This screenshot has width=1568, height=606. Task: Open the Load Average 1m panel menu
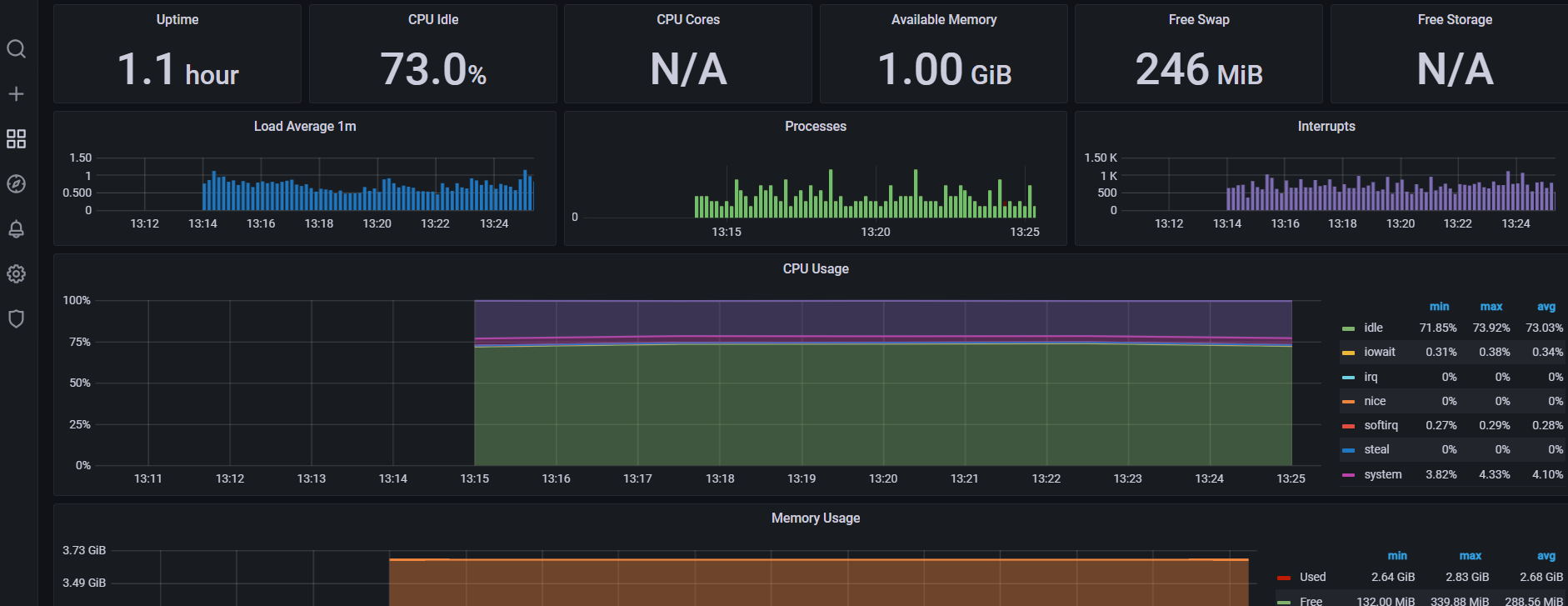pyautogui.click(x=305, y=126)
